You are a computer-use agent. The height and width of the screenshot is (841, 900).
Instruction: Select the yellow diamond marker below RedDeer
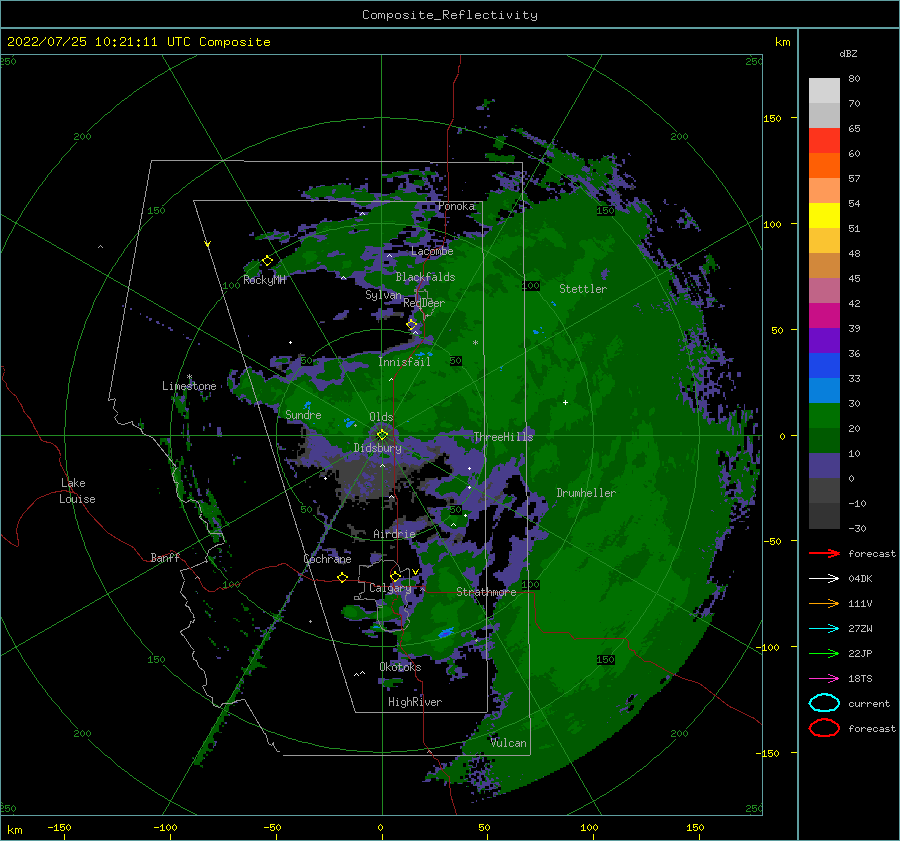point(412,325)
